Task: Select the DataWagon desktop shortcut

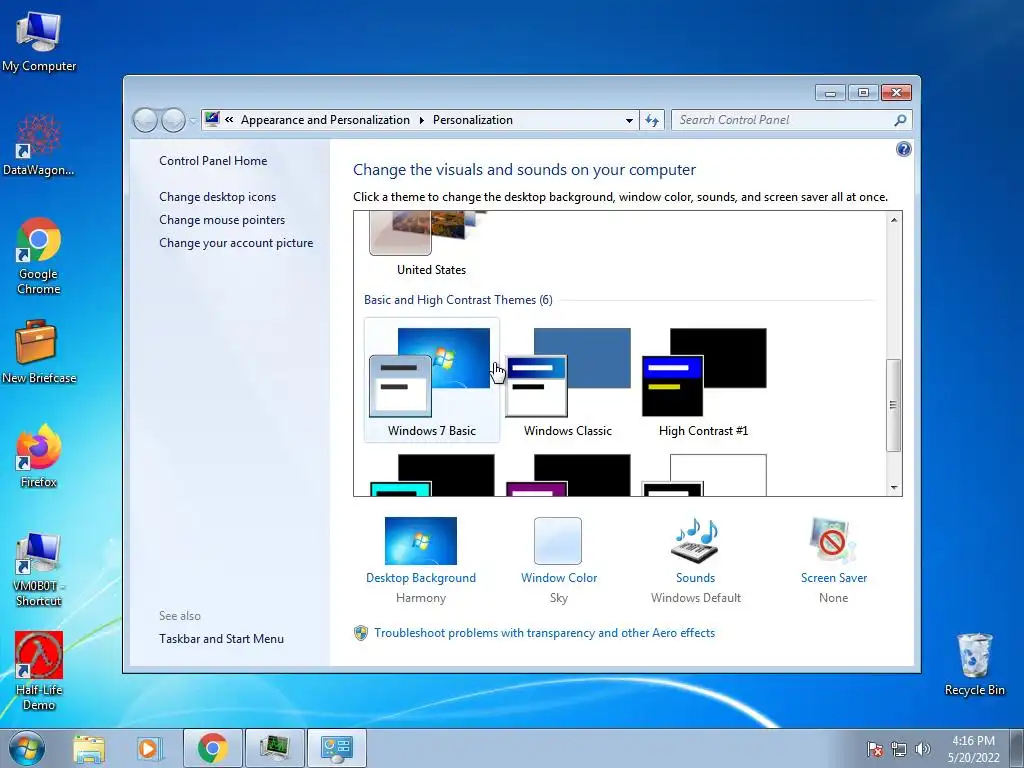Action: pos(39,145)
